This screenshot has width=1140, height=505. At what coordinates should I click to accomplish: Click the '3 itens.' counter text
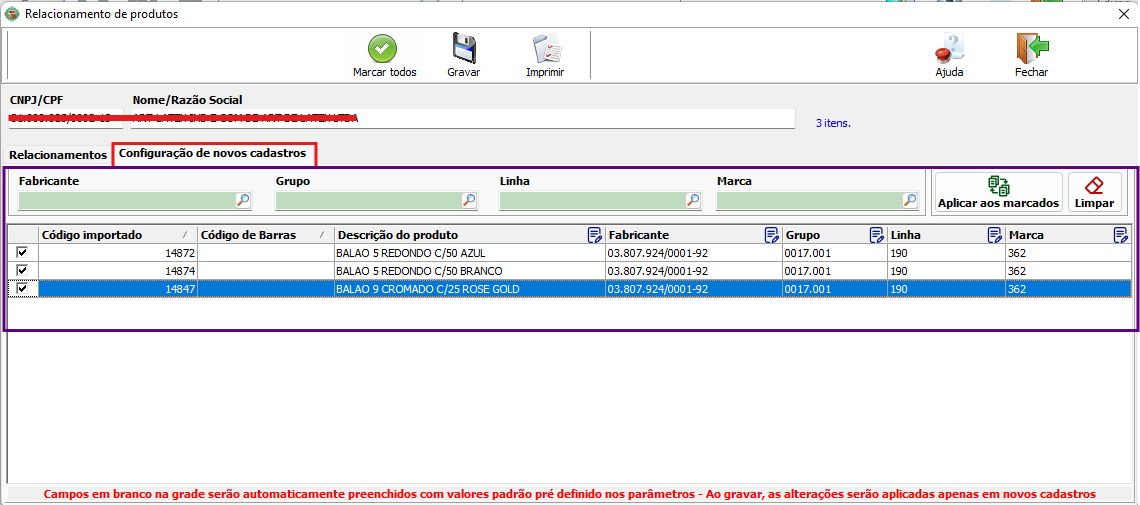(833, 124)
